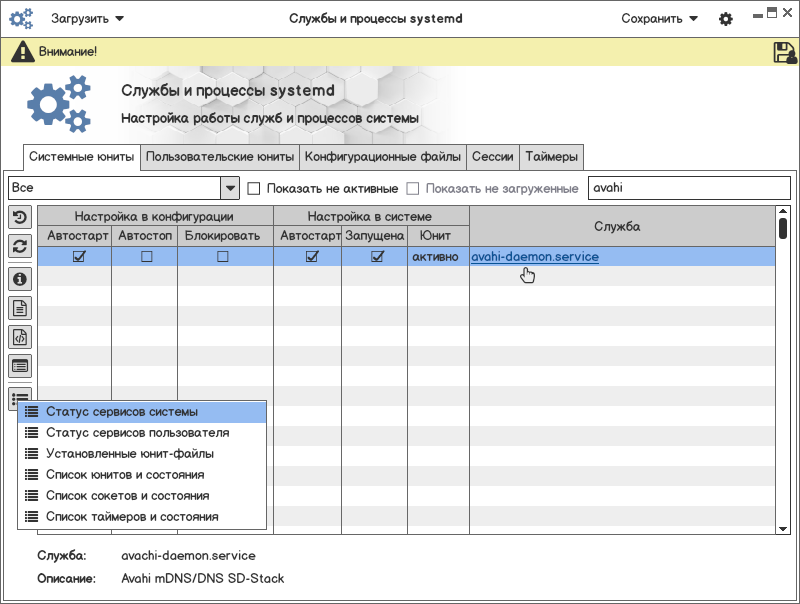This screenshot has height=604, width=800.
Task: Click the history restore icon in sidebar
Action: coord(20,217)
